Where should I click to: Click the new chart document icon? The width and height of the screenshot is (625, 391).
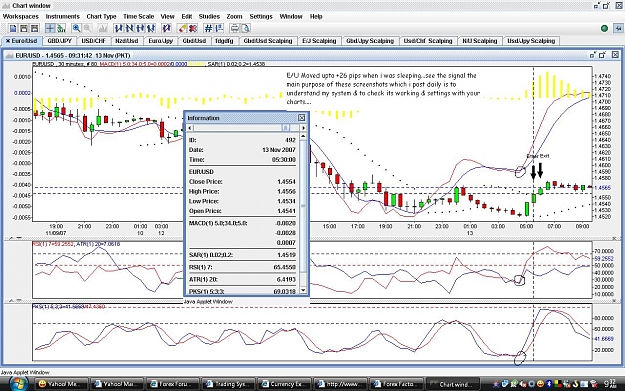click(x=13, y=28)
